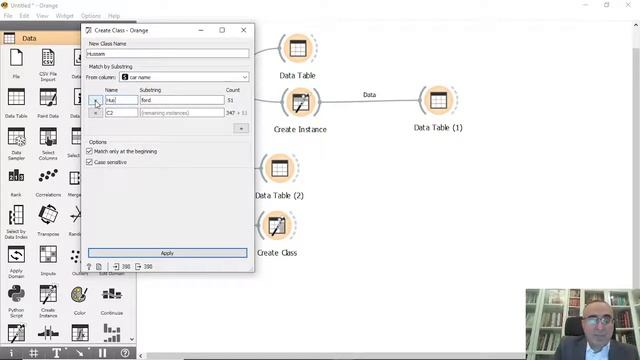Click the Data Table (1) node on the canvas

point(438,100)
